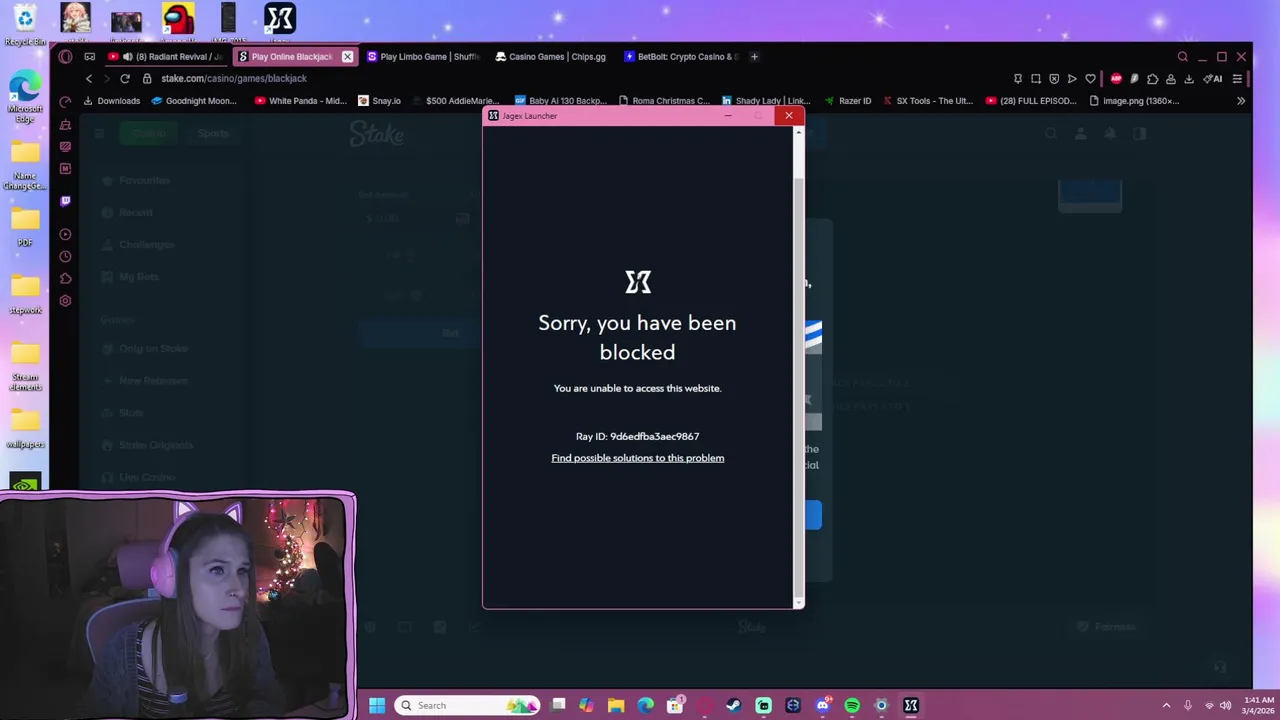
Task: Select the stepwork desktop folder
Action: tap(25, 294)
